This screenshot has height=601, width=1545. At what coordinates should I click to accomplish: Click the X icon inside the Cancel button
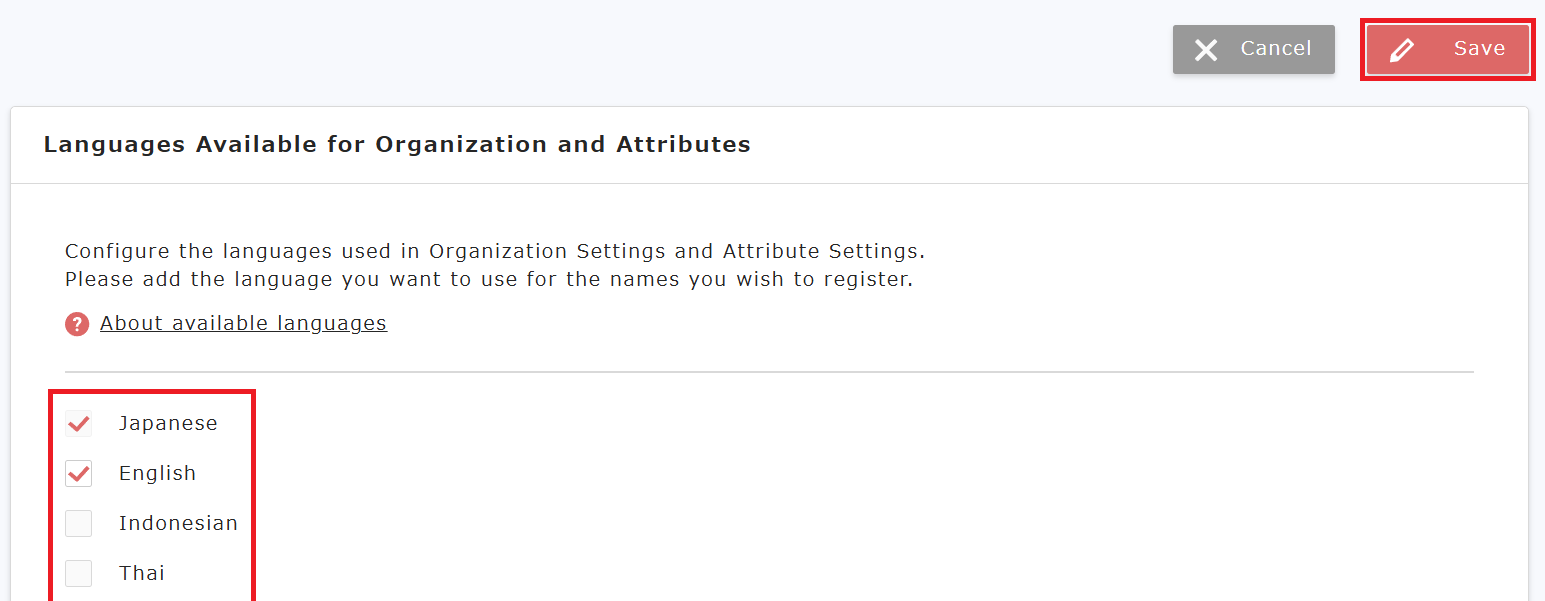[1207, 48]
